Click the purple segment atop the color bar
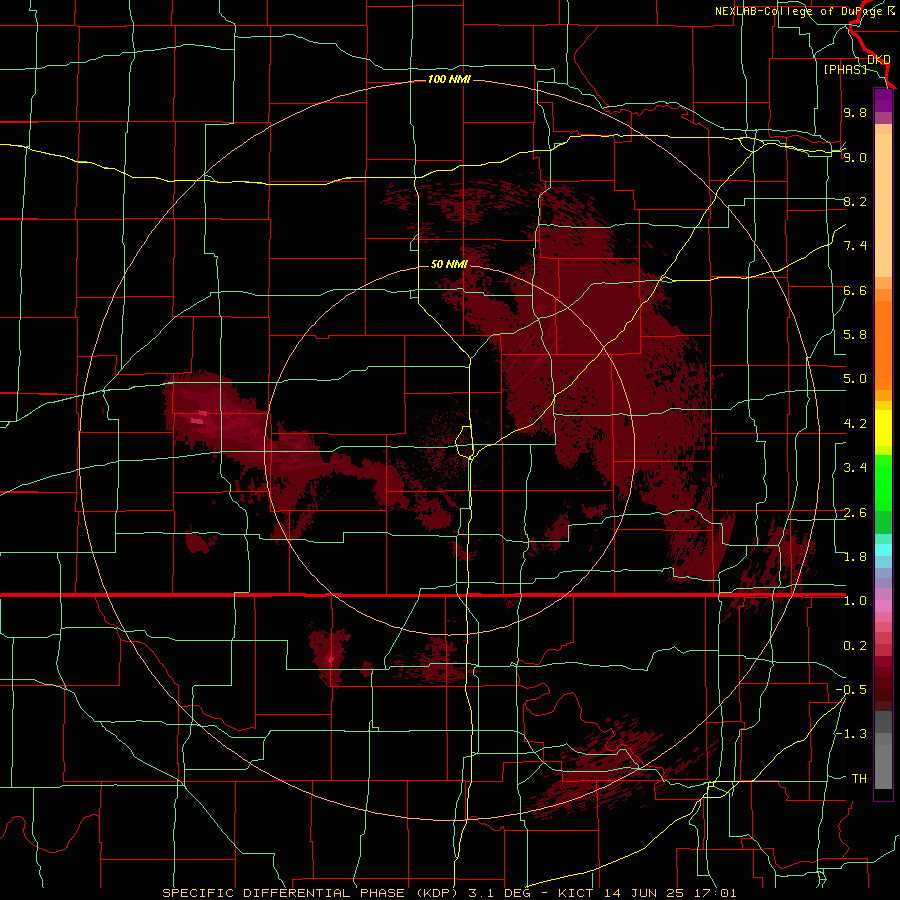Image resolution: width=900 pixels, height=900 pixels. (x=883, y=100)
